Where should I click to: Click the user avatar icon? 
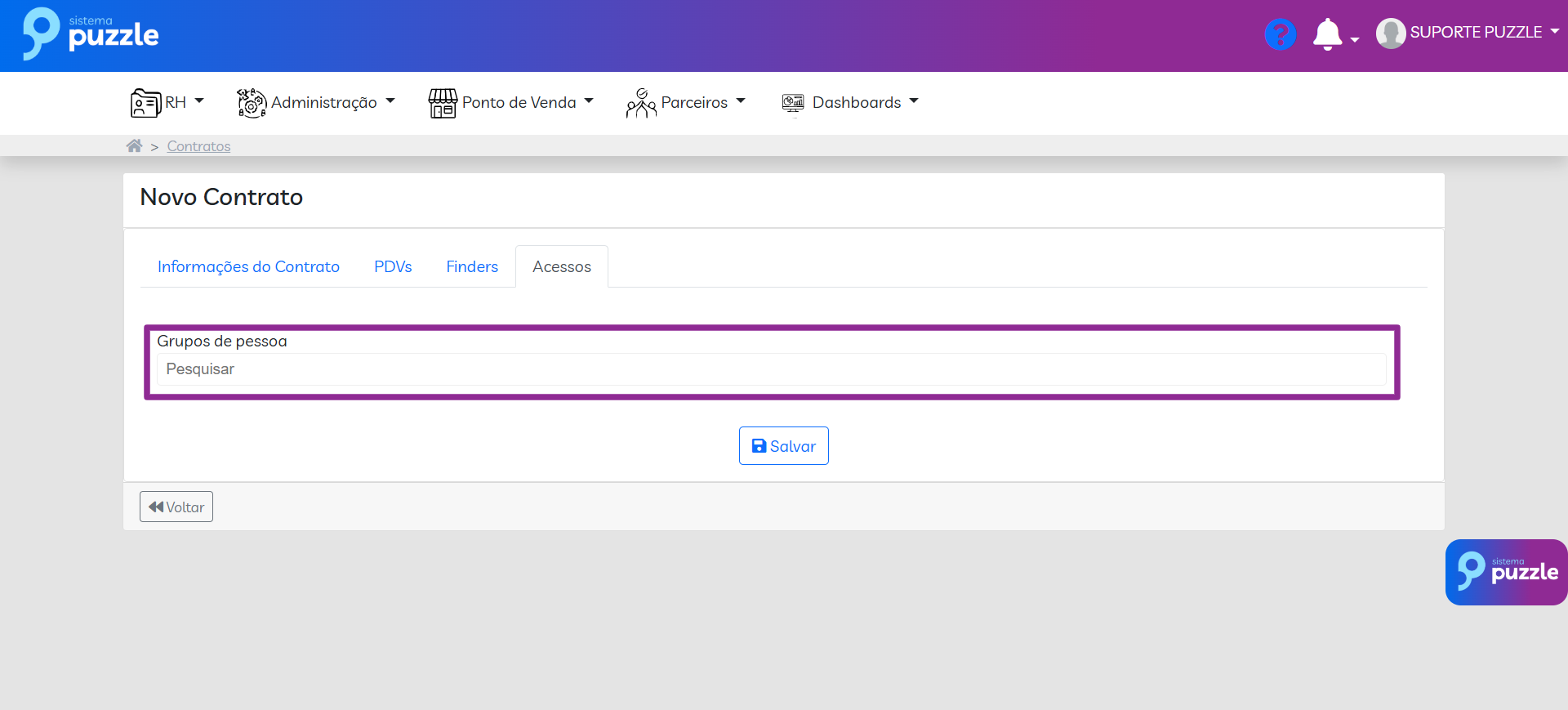[1390, 33]
